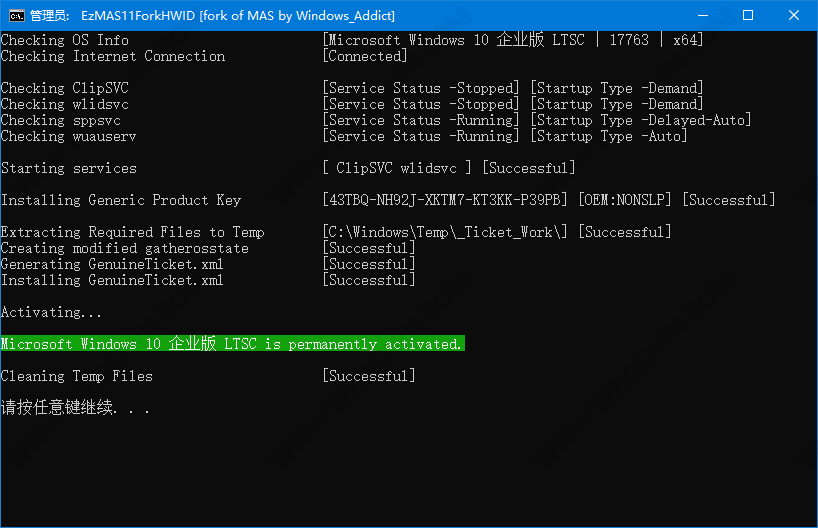Click the Connected internet status text
The width and height of the screenshot is (818, 528).
pyautogui.click(x=365, y=56)
